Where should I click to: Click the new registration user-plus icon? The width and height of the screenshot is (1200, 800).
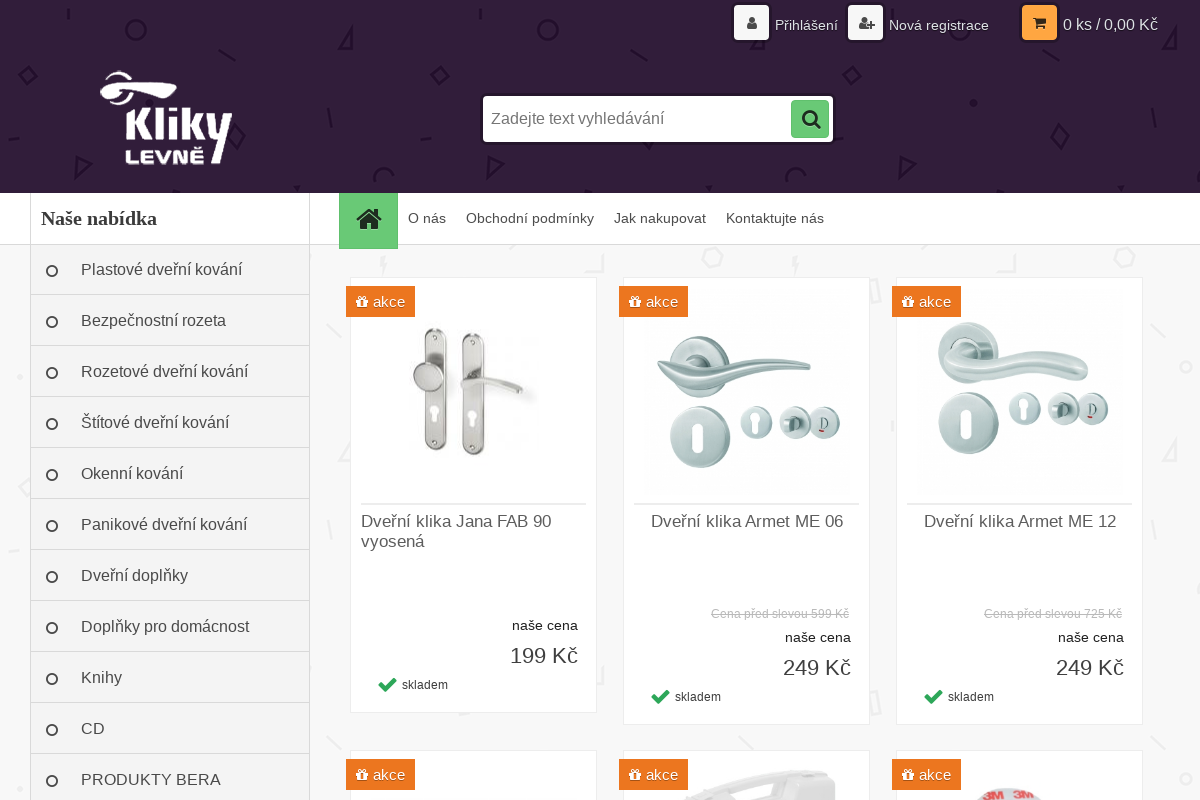[865, 23]
